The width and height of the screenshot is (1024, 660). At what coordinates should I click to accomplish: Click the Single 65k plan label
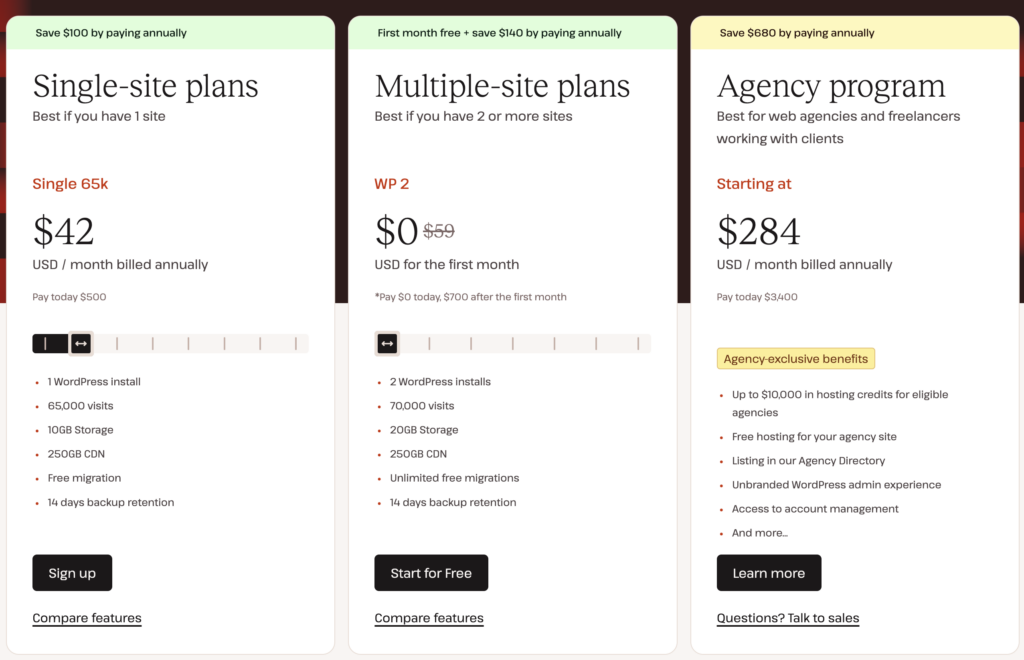pyautogui.click(x=71, y=184)
